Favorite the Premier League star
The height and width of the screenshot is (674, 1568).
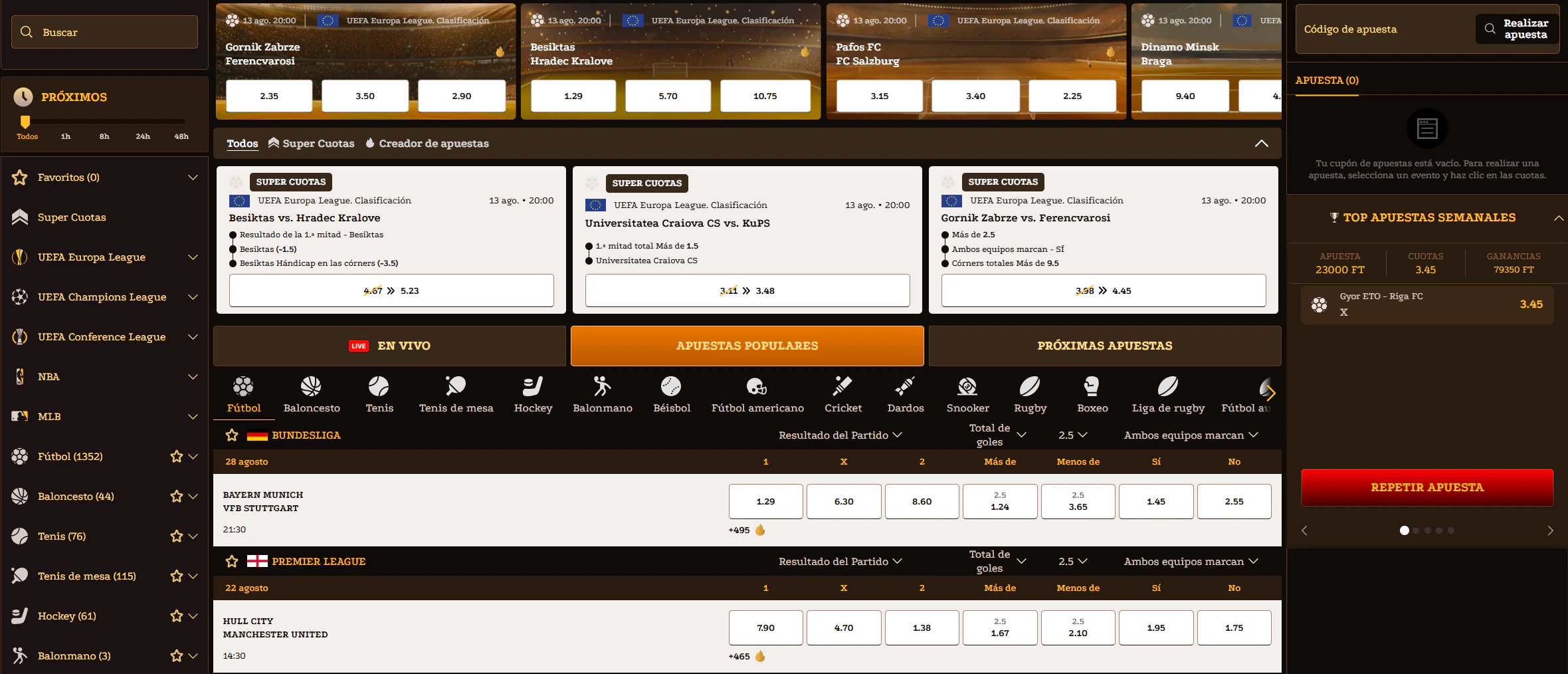232,562
